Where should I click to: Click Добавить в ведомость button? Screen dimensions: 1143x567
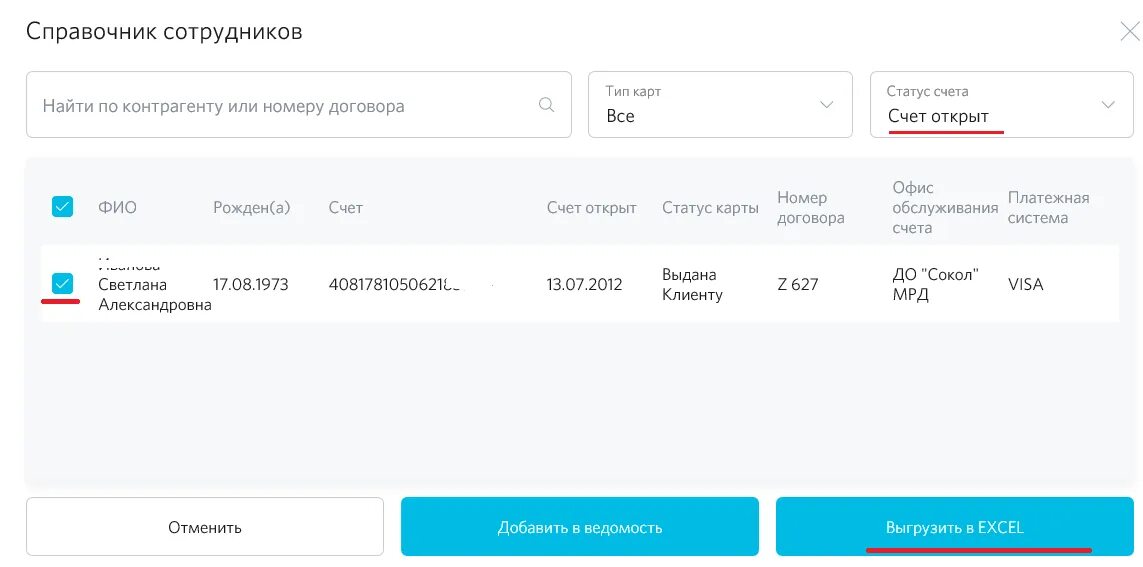tap(580, 527)
